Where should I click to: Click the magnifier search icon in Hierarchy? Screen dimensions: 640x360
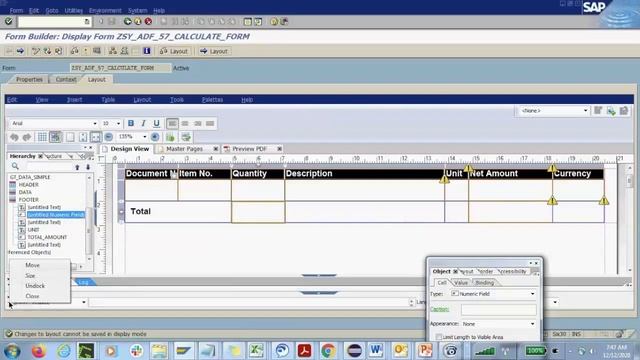(15, 166)
